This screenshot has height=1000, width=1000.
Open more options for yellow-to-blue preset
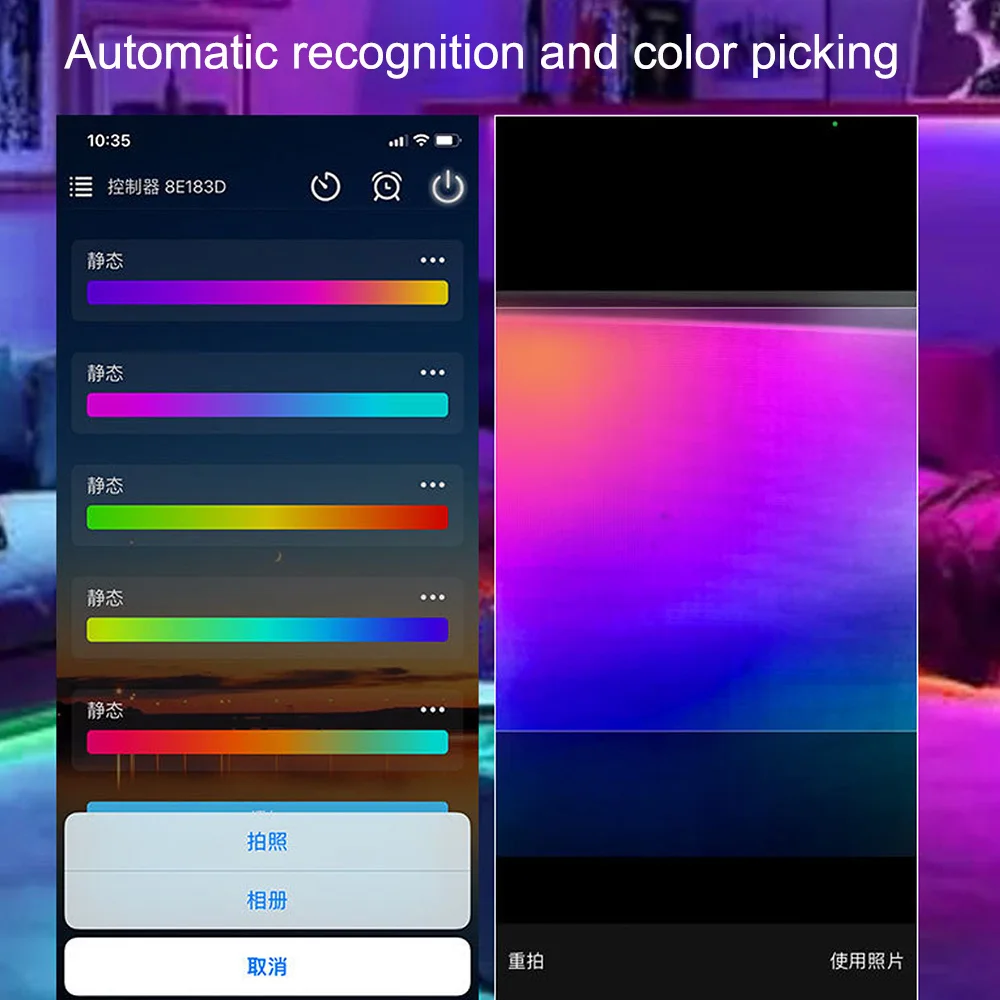(432, 597)
